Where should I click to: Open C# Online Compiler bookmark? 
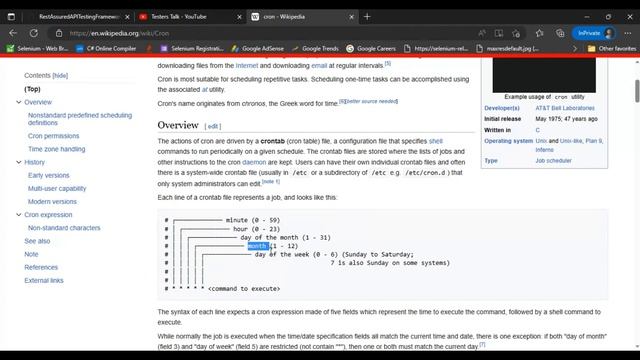(106, 48)
